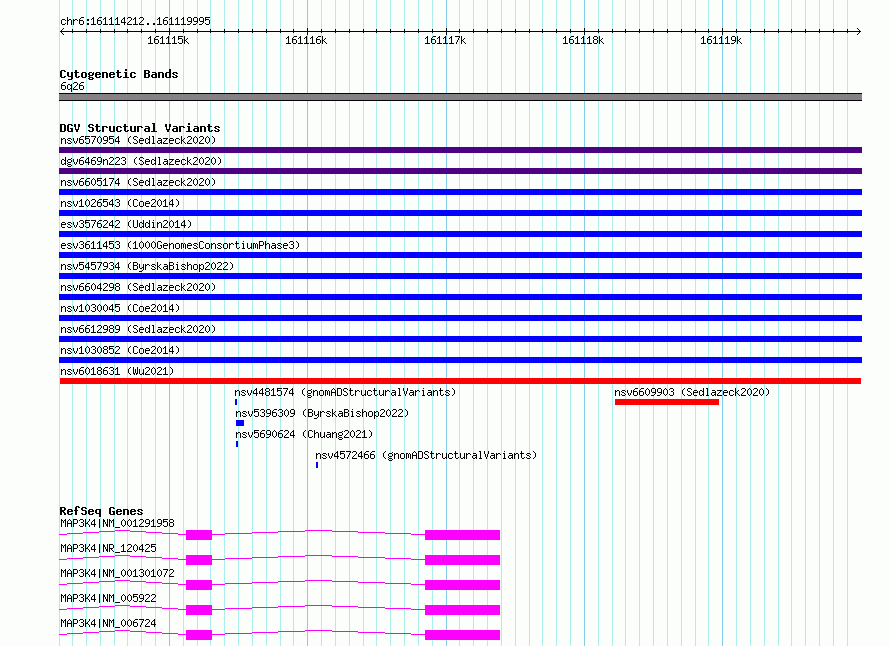Open MAP3K4|NM_001301072 transcript label
The width and height of the screenshot is (890, 646).
click(x=117, y=573)
